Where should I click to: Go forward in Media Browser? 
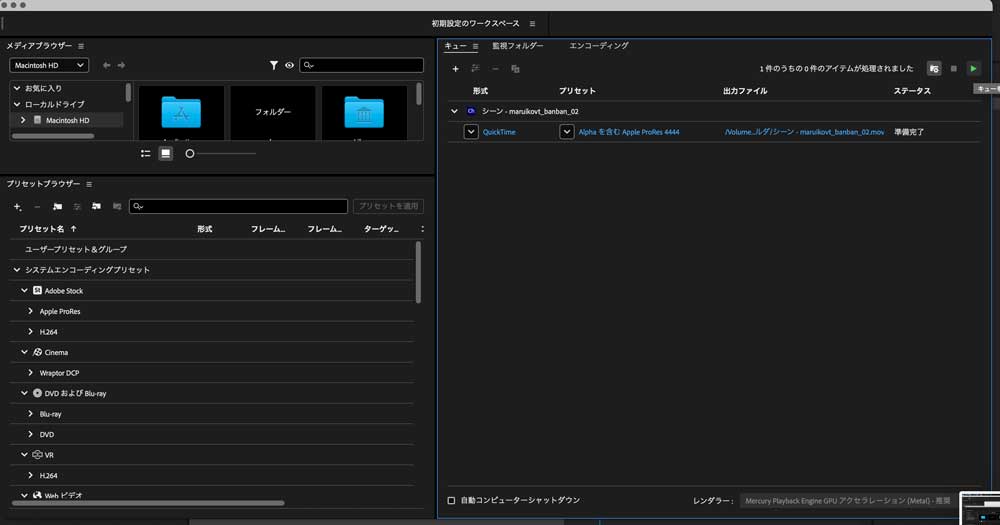coord(121,65)
